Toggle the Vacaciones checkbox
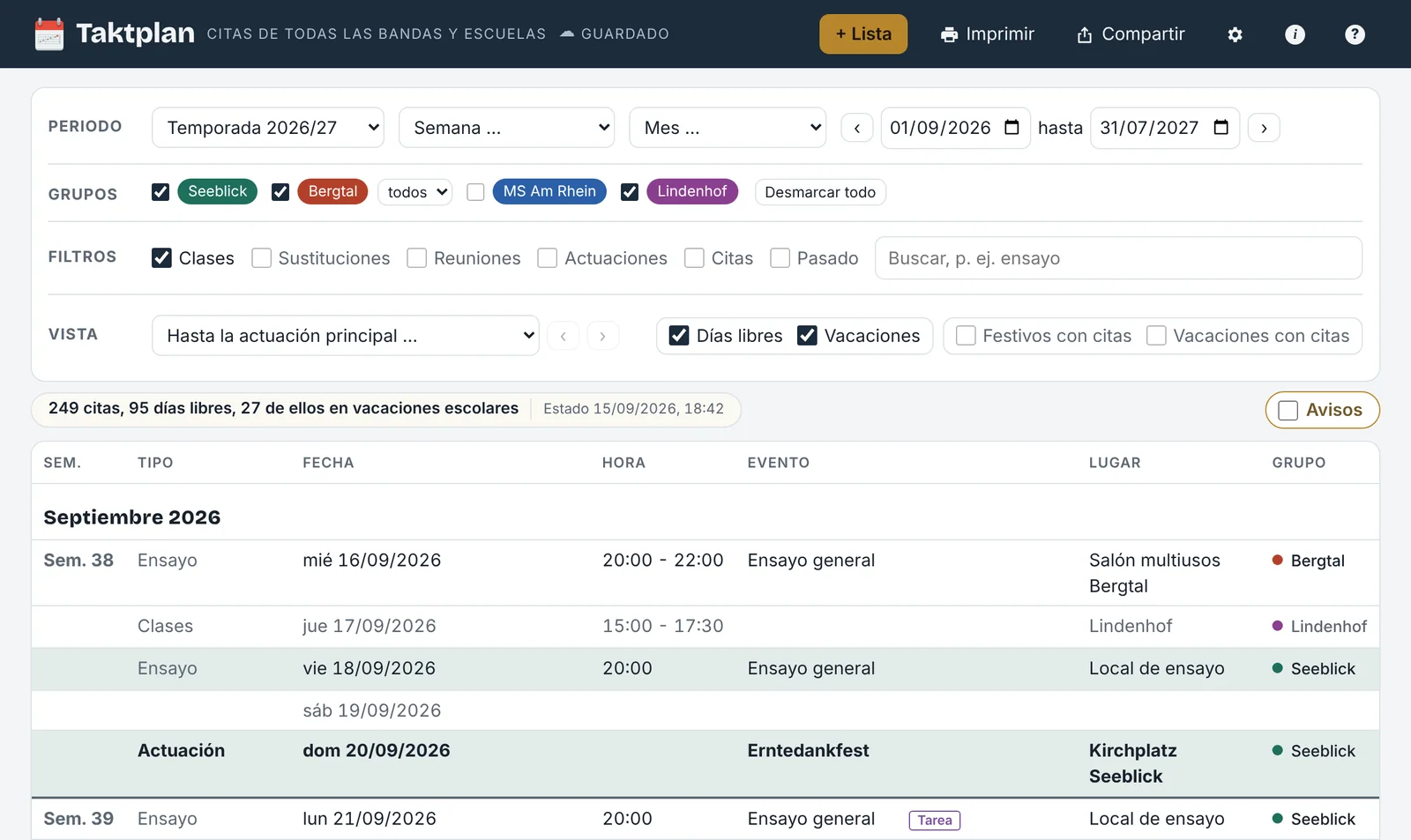Viewport: 1411px width, 840px height. [807, 336]
